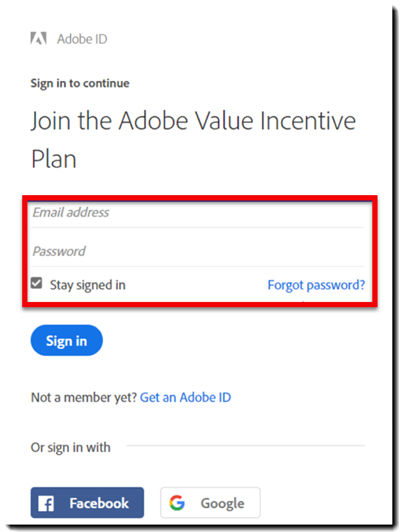Click the "Facebook" word on the button
The image size is (400, 532).
(x=99, y=503)
